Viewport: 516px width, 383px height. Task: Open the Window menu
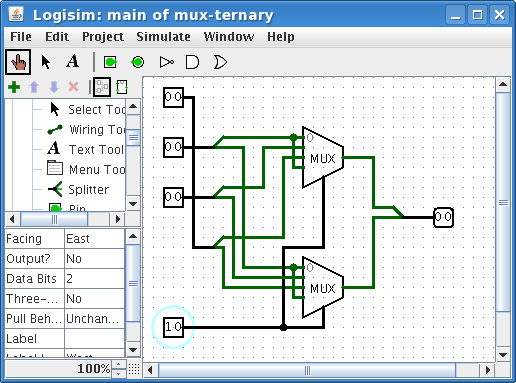click(229, 37)
